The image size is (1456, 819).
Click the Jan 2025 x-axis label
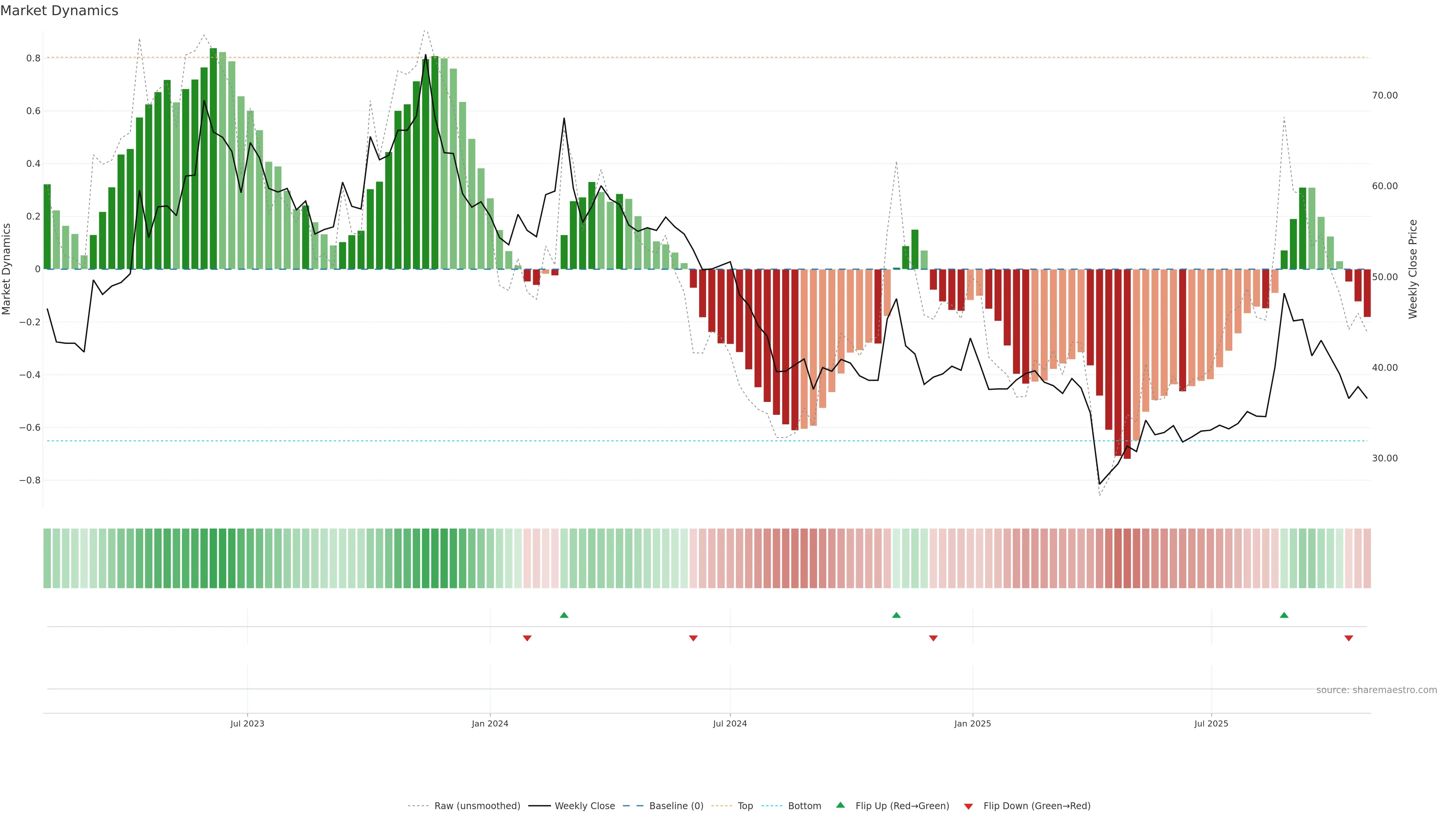(x=972, y=723)
